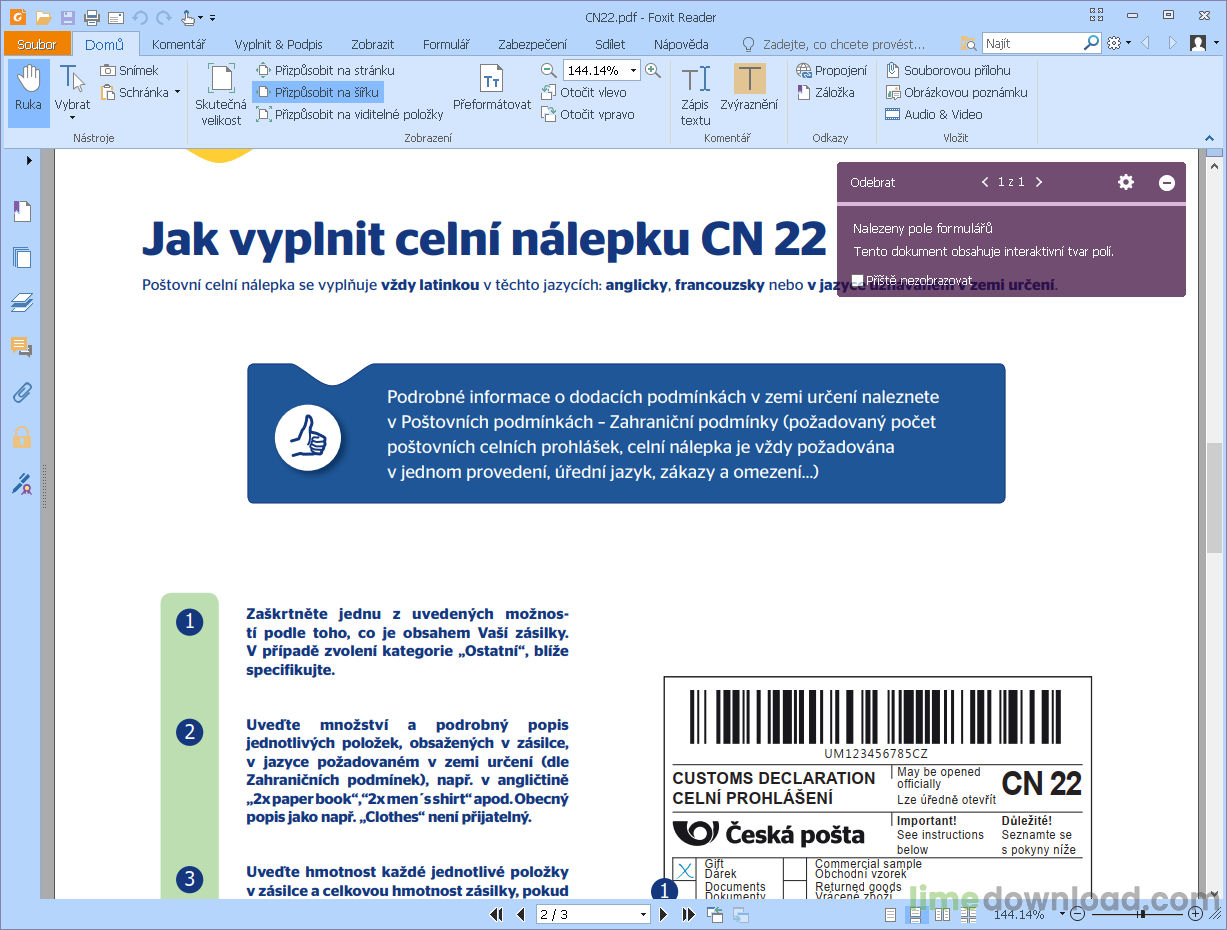Select the Zvýraznění (Highlight) tool
This screenshot has height=930, width=1227.
pos(749,90)
